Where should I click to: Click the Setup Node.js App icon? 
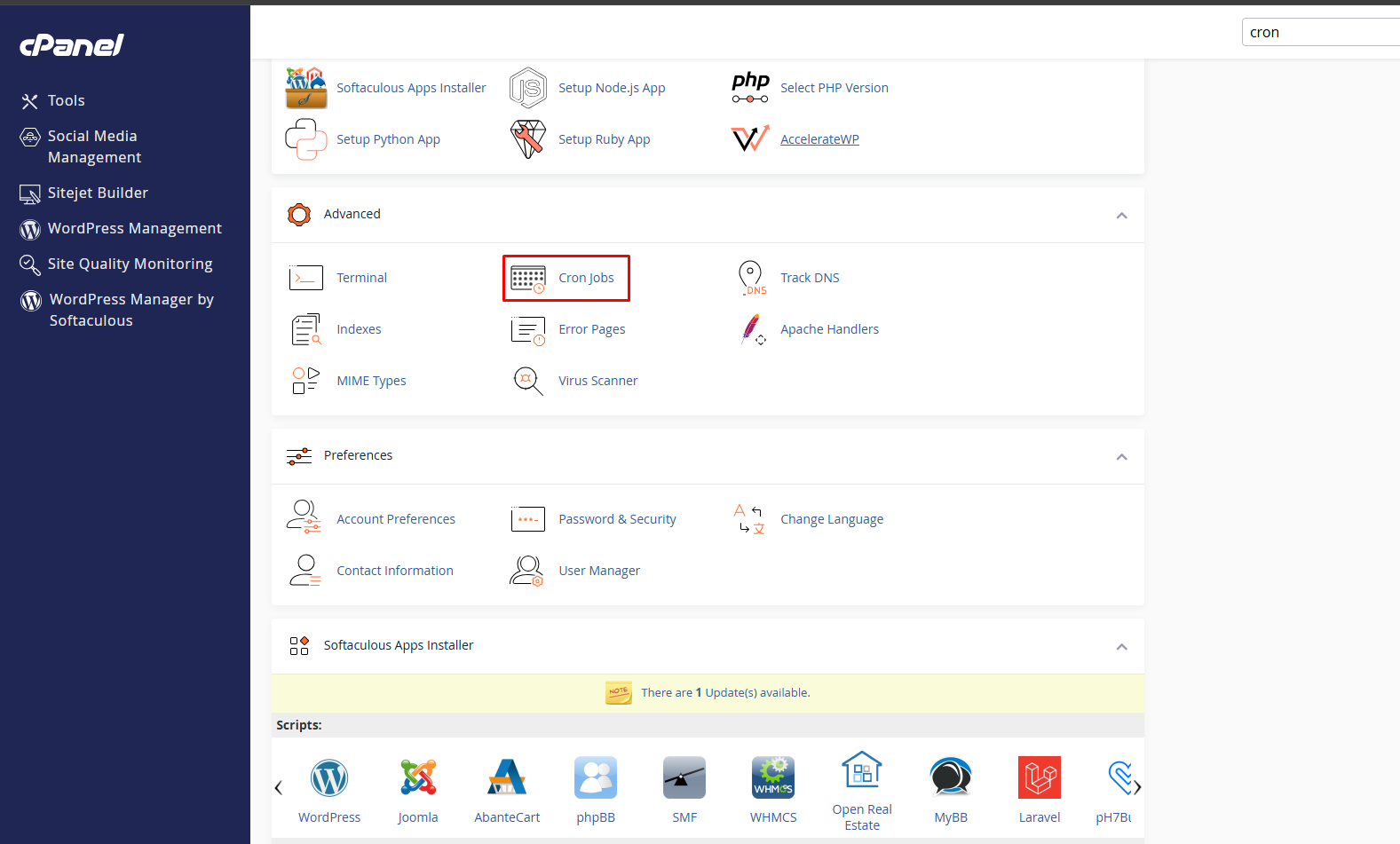(527, 88)
